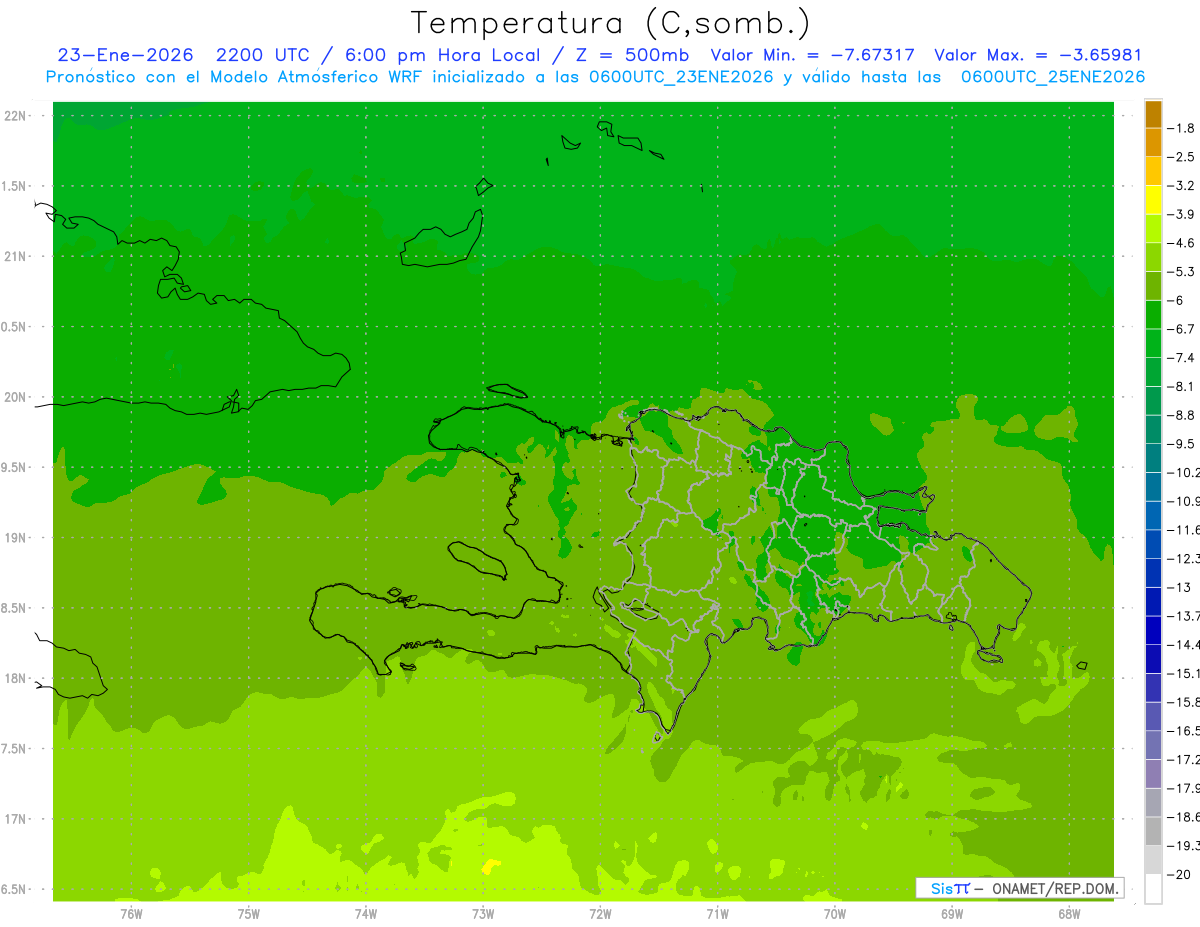Click the '-15.8' colorbar value
Image resolution: width=1200 pixels, height=927 pixels.
click(1183, 702)
